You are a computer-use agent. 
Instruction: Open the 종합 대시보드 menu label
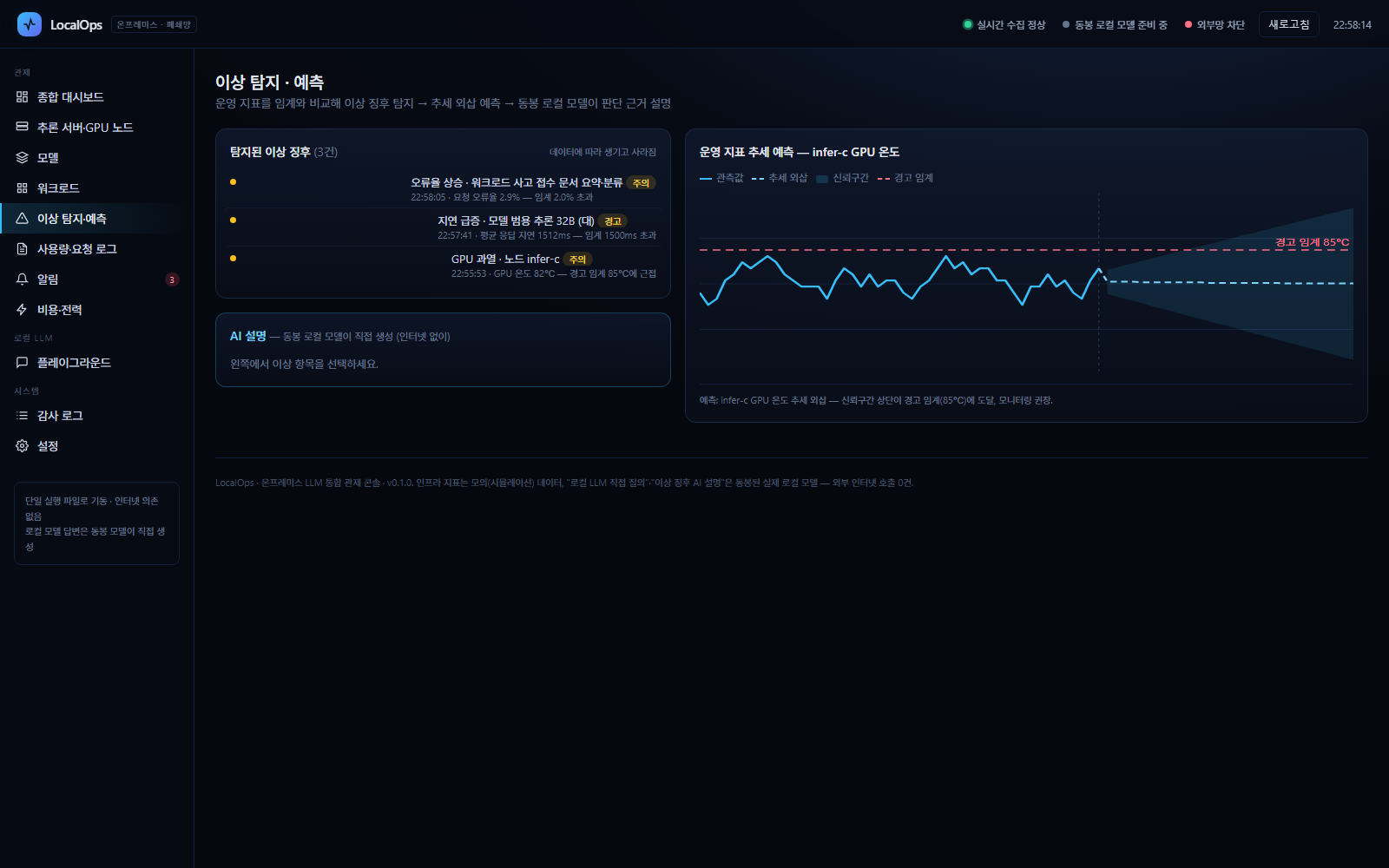tap(70, 97)
